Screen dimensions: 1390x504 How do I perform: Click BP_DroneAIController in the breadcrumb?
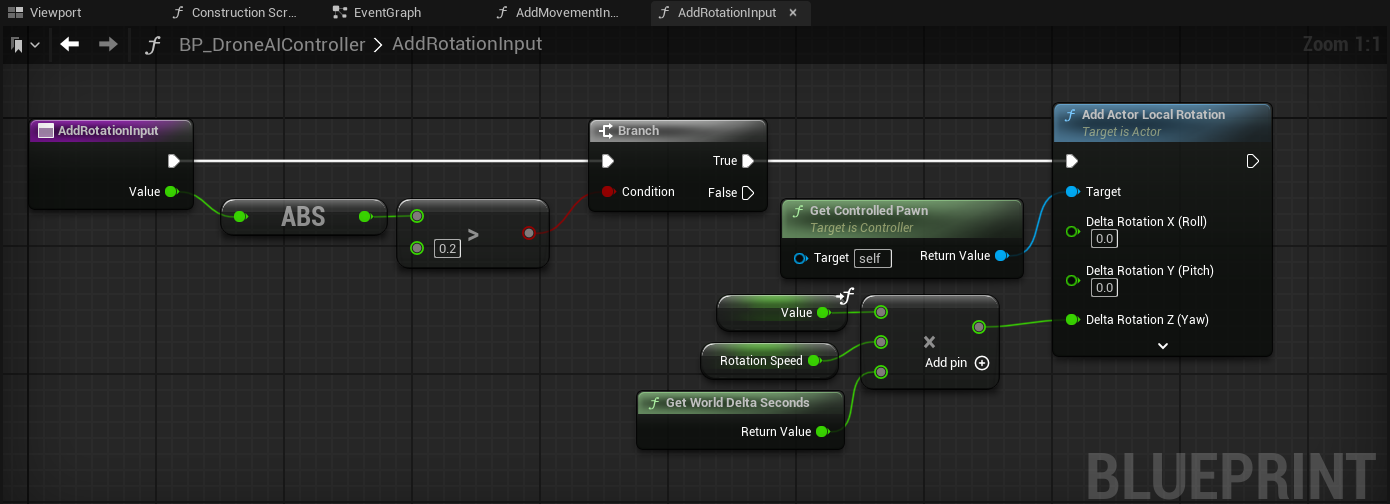click(272, 44)
